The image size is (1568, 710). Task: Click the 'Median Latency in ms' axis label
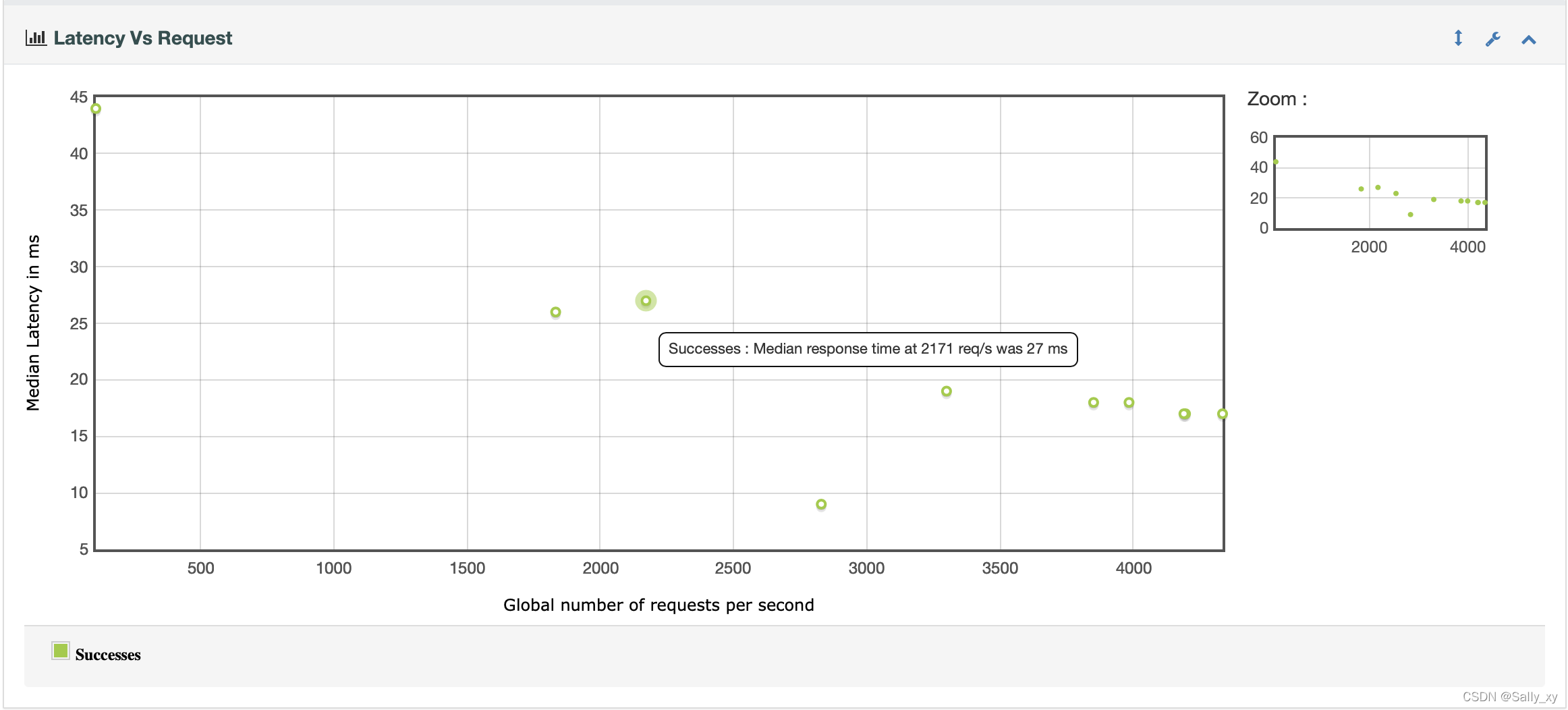point(33,323)
